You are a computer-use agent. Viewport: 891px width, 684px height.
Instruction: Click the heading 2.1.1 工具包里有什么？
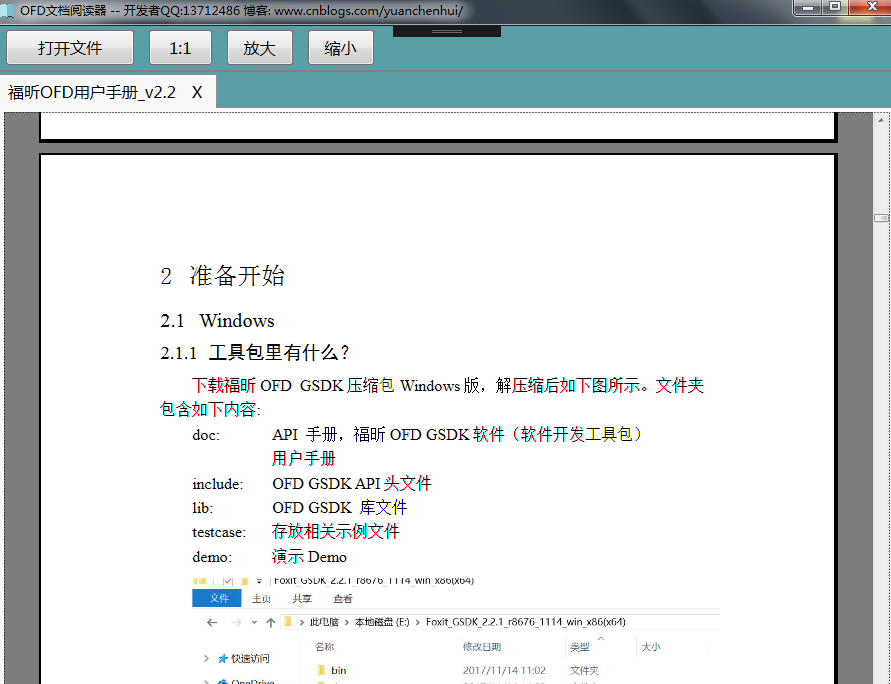(255, 353)
